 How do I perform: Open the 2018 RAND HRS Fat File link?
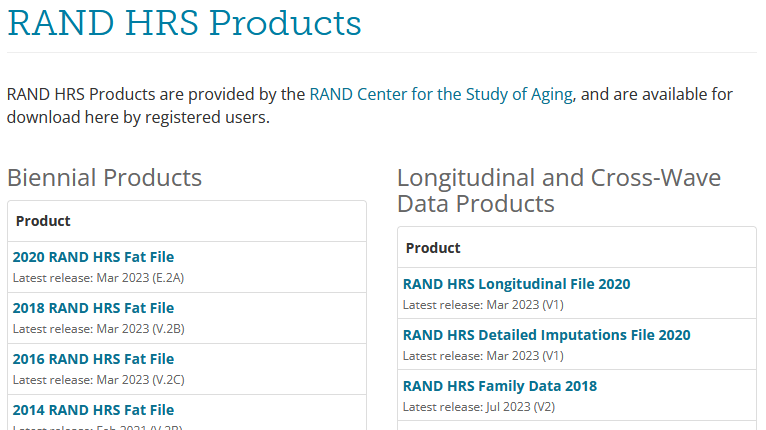(x=93, y=308)
